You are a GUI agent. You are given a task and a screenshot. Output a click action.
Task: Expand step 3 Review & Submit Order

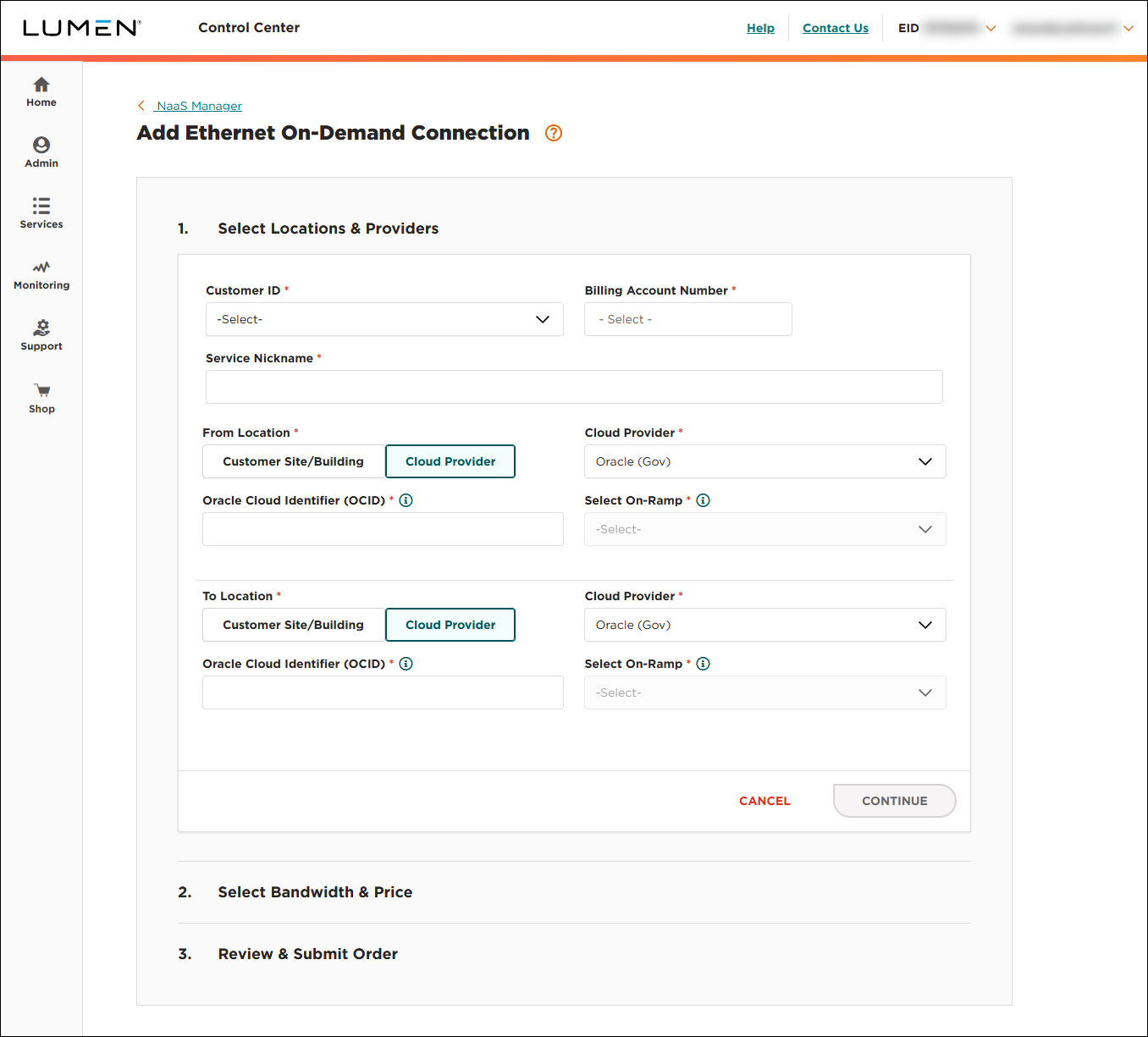[307, 954]
